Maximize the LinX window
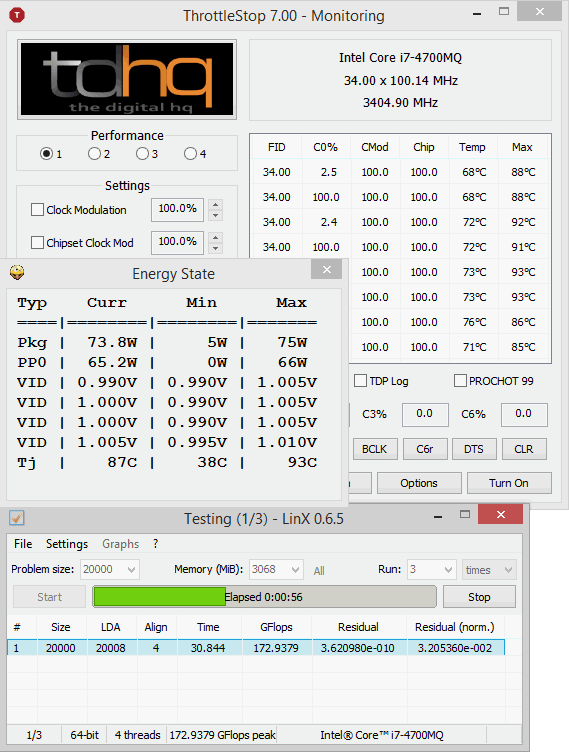 pyautogui.click(x=464, y=514)
